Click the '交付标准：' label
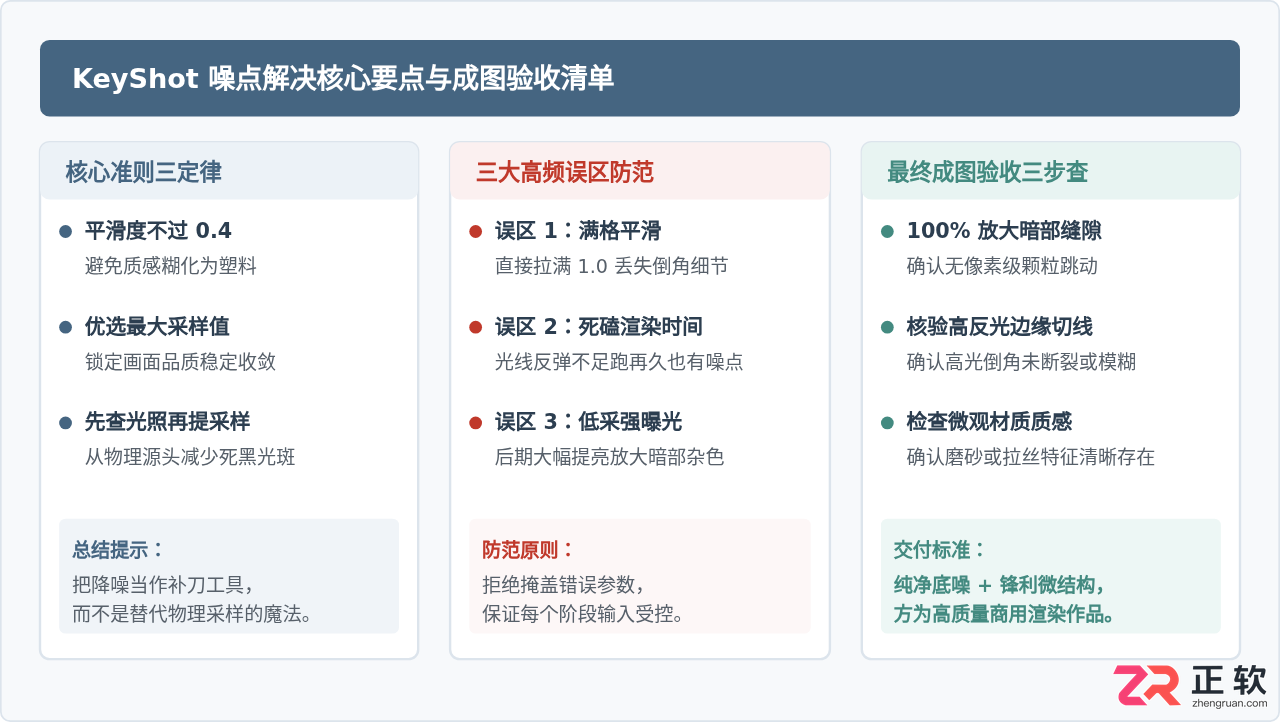The width and height of the screenshot is (1280, 722). coord(940,550)
